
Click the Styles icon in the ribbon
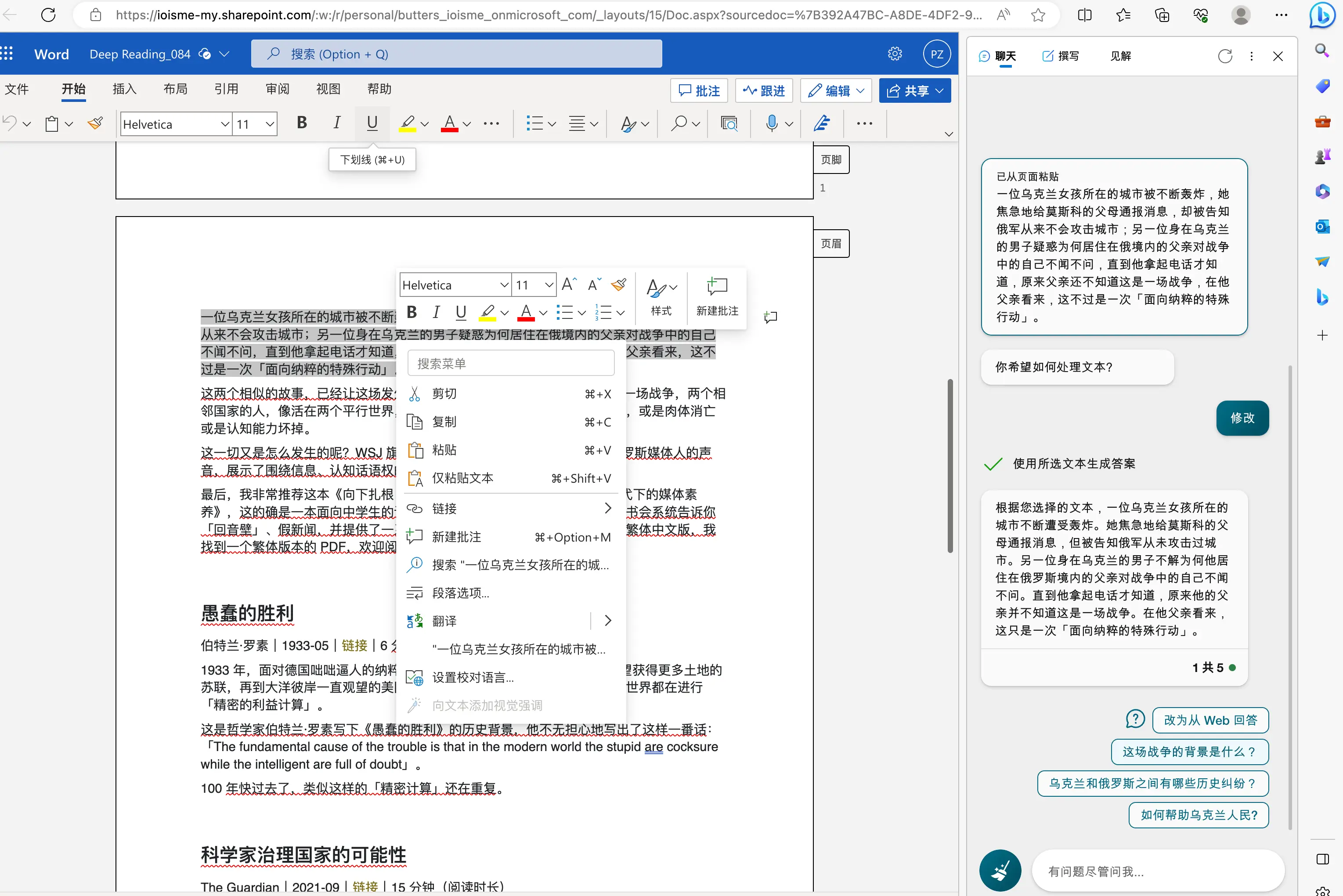628,124
